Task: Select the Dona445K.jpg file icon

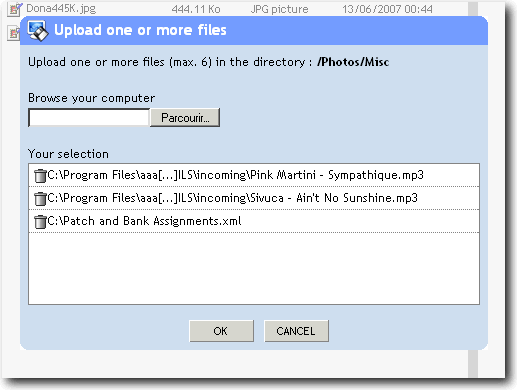Action: [15, 9]
